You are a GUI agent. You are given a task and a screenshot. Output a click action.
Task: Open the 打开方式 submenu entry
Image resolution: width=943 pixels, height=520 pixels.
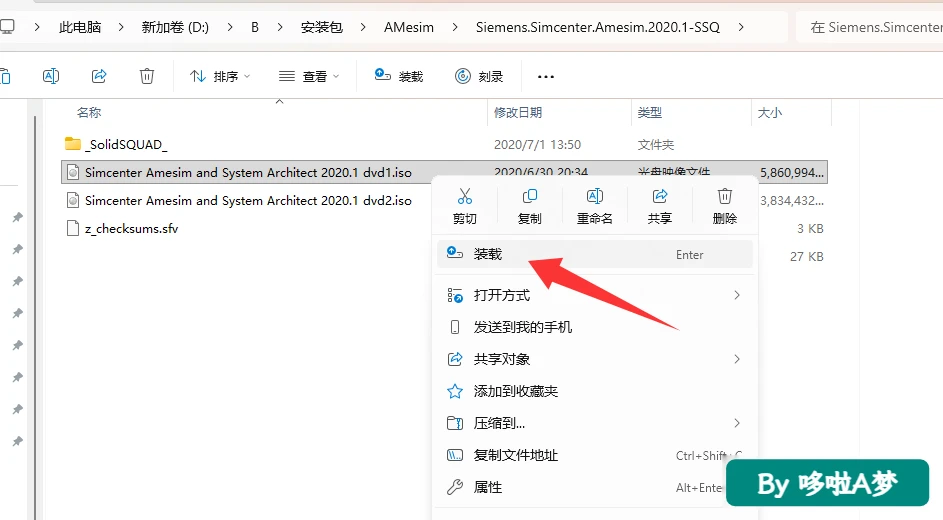point(595,295)
